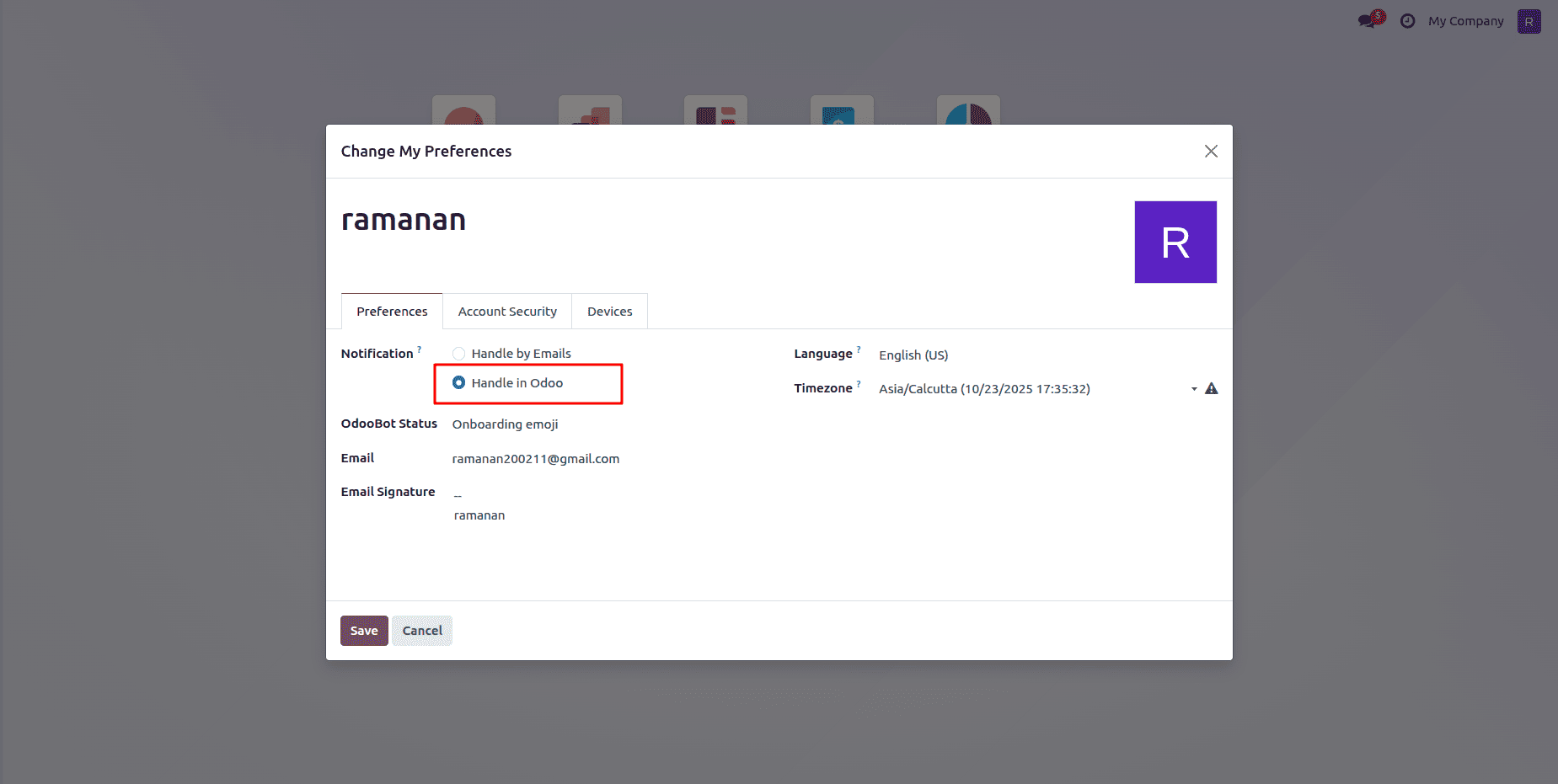Save the preference changes
1558x784 pixels.
[x=363, y=630]
